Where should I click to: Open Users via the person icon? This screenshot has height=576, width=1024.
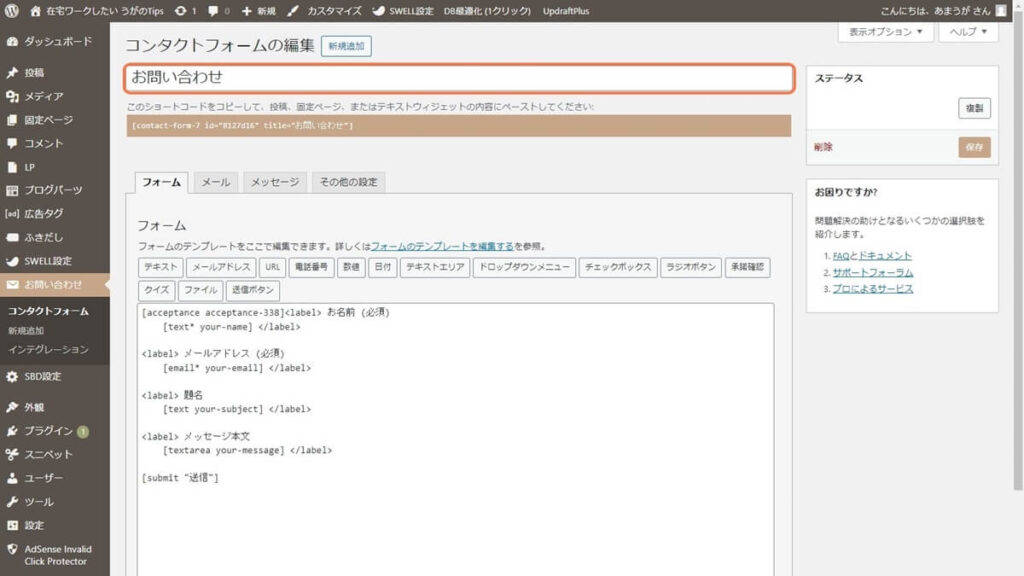coord(12,478)
